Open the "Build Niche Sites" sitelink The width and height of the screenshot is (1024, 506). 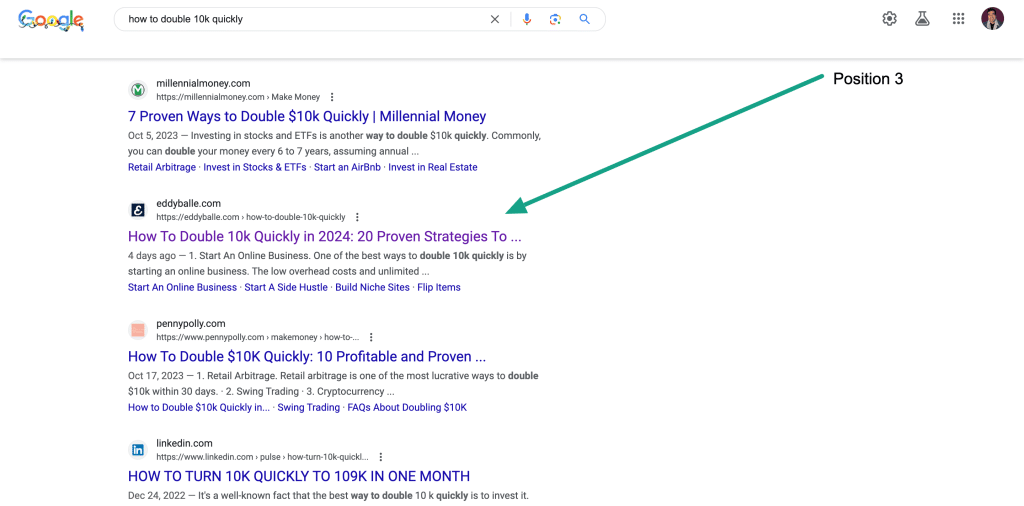click(372, 287)
